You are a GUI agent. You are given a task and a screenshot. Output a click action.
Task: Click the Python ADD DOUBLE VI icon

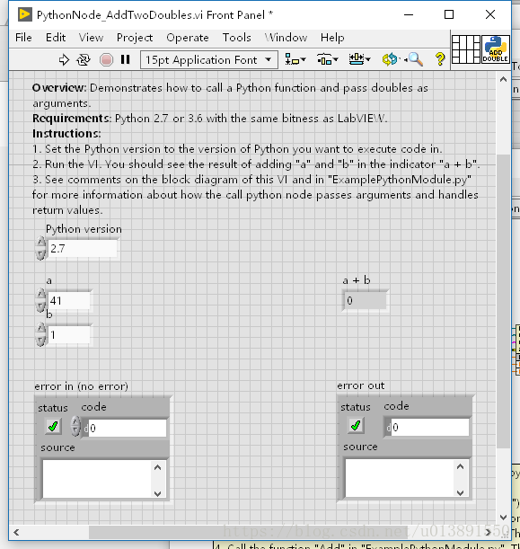coord(495,49)
